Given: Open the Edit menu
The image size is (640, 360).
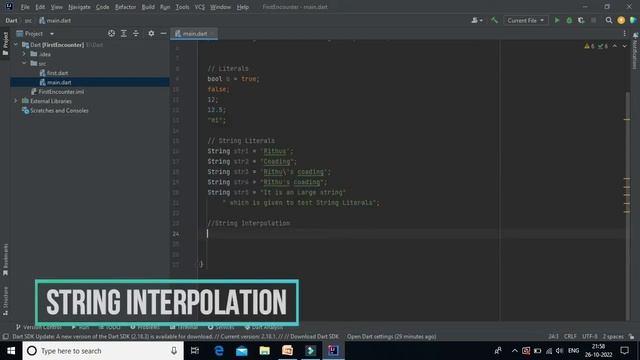Looking at the screenshot, I should (x=40, y=7).
